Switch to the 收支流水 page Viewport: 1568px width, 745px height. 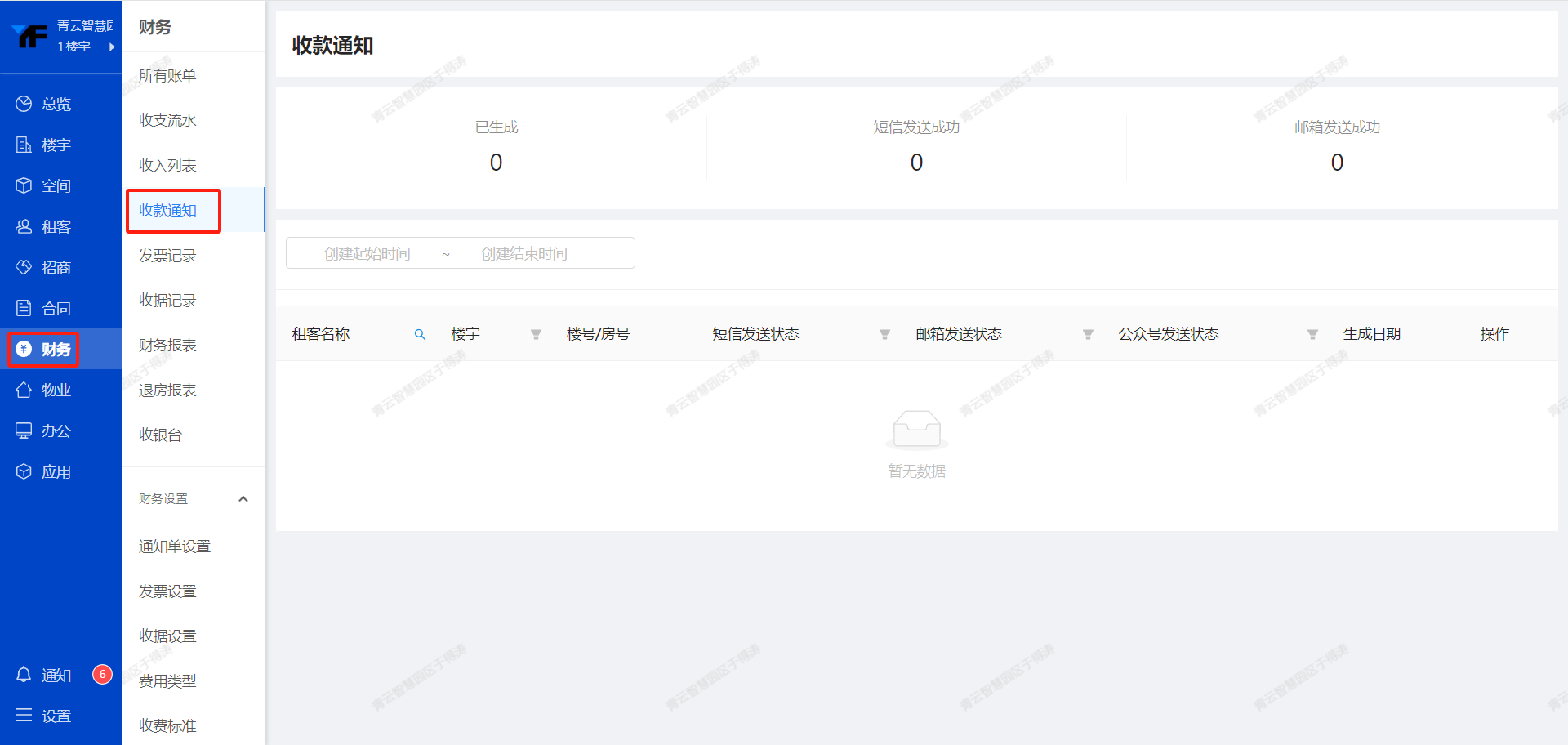tap(167, 121)
